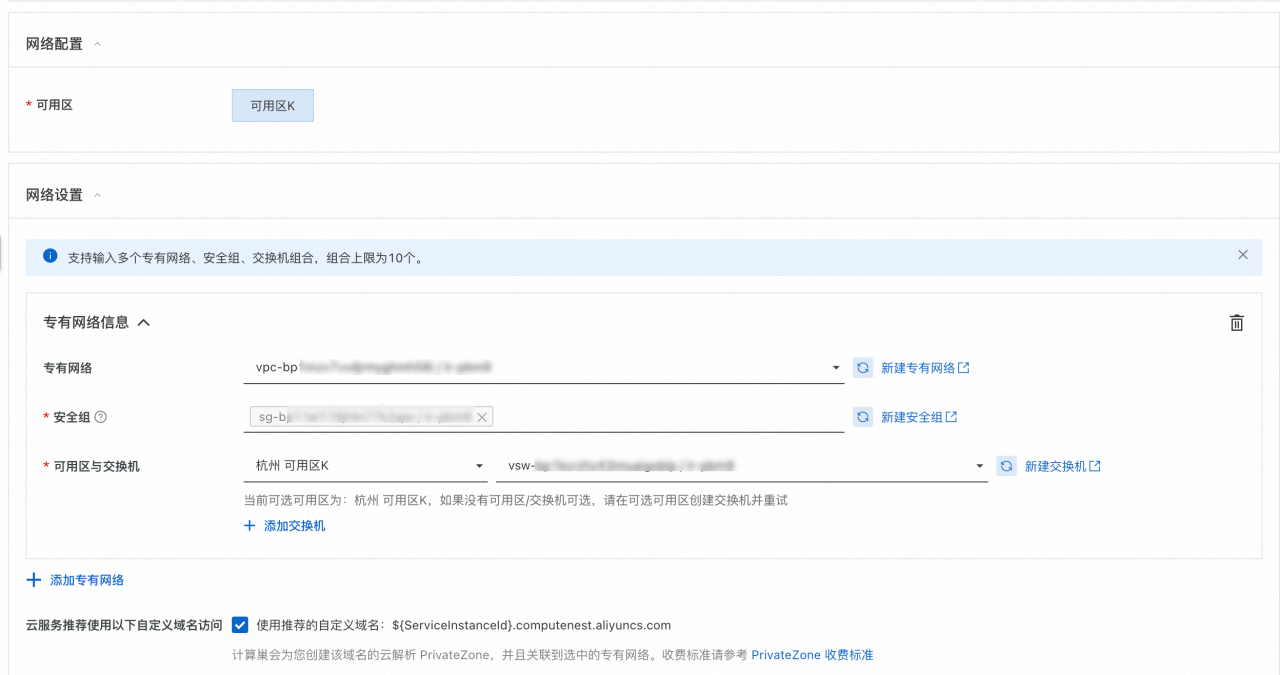Screen dimensions: 1280x675
Task: Refresh the 专有网络 VPC list
Action: tap(862, 367)
